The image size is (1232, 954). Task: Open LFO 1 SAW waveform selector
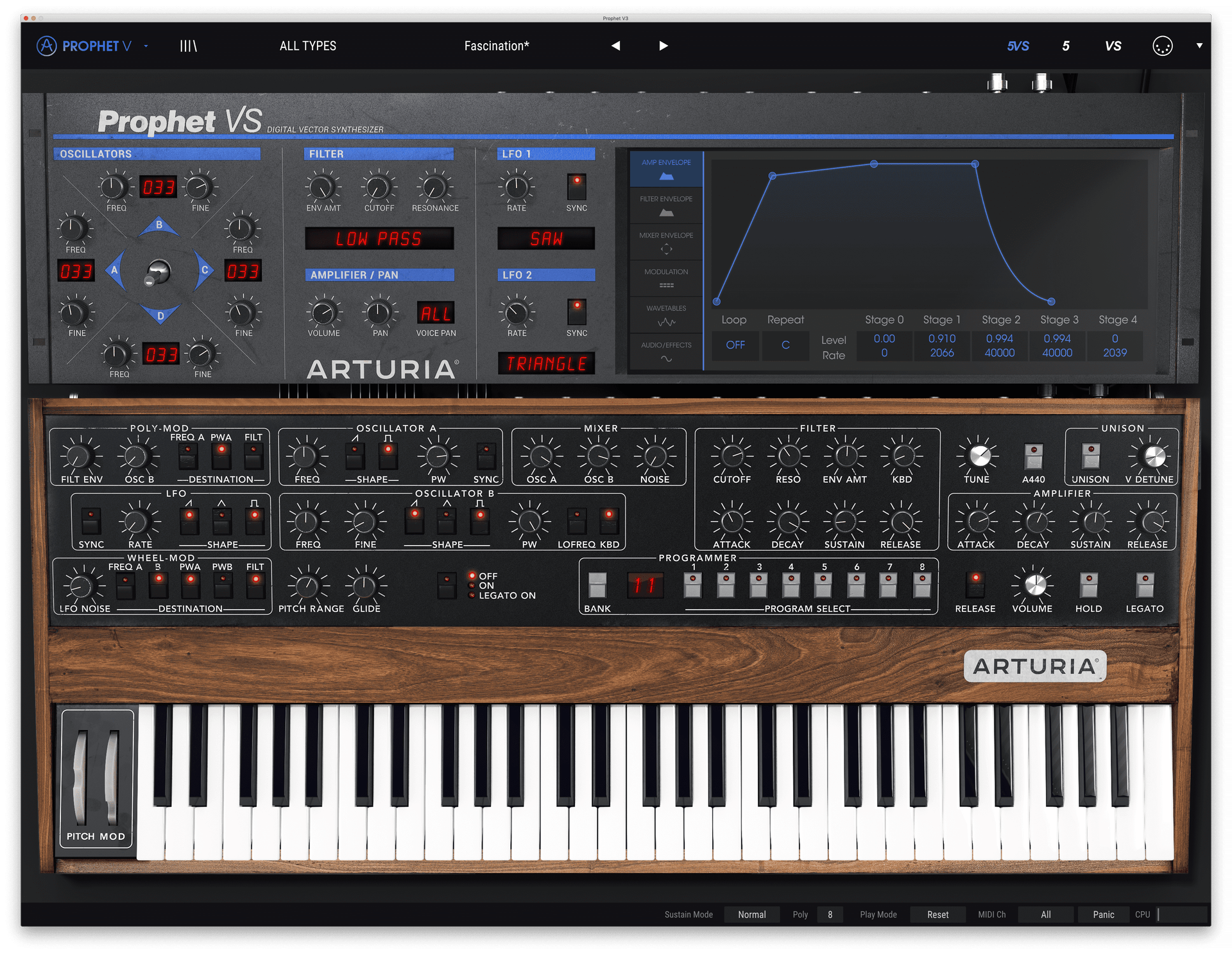point(546,239)
